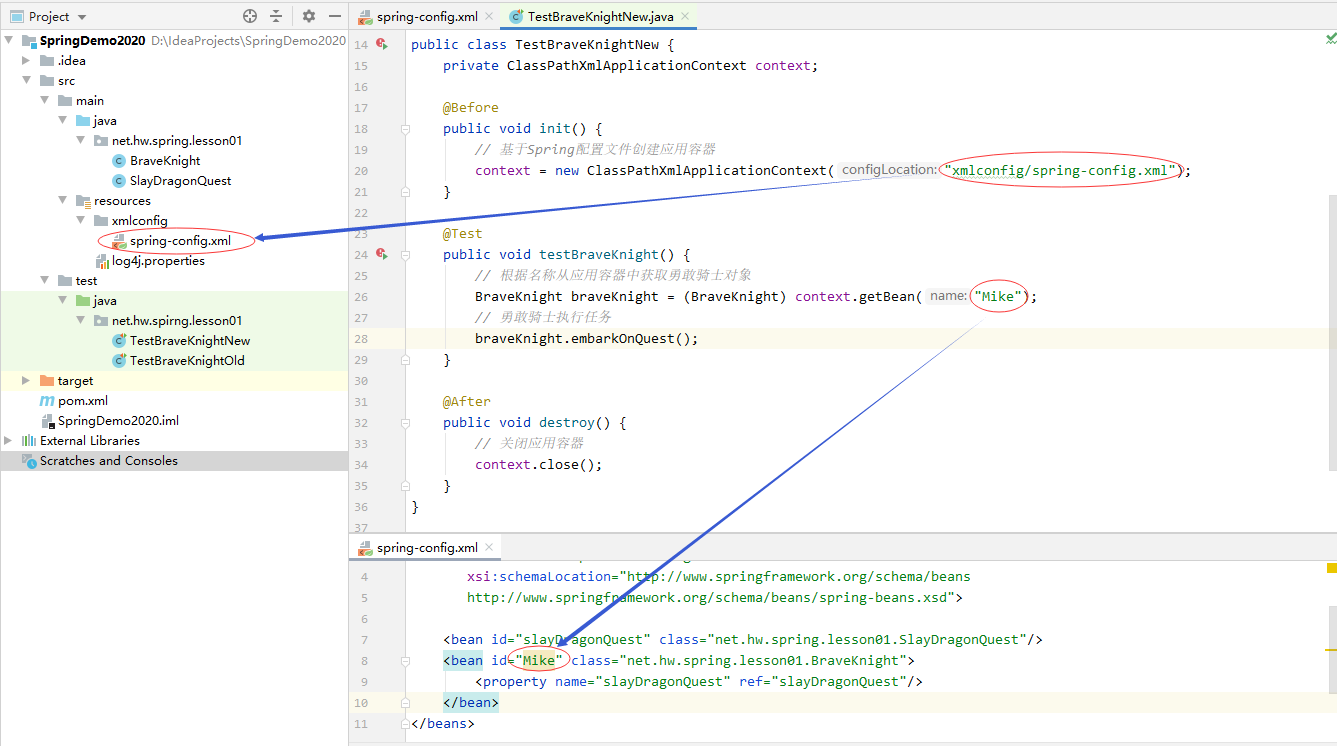This screenshot has width=1337, height=746.
Task: Click "Mike" string in getBean call
Action: pyautogui.click(x=1000, y=297)
